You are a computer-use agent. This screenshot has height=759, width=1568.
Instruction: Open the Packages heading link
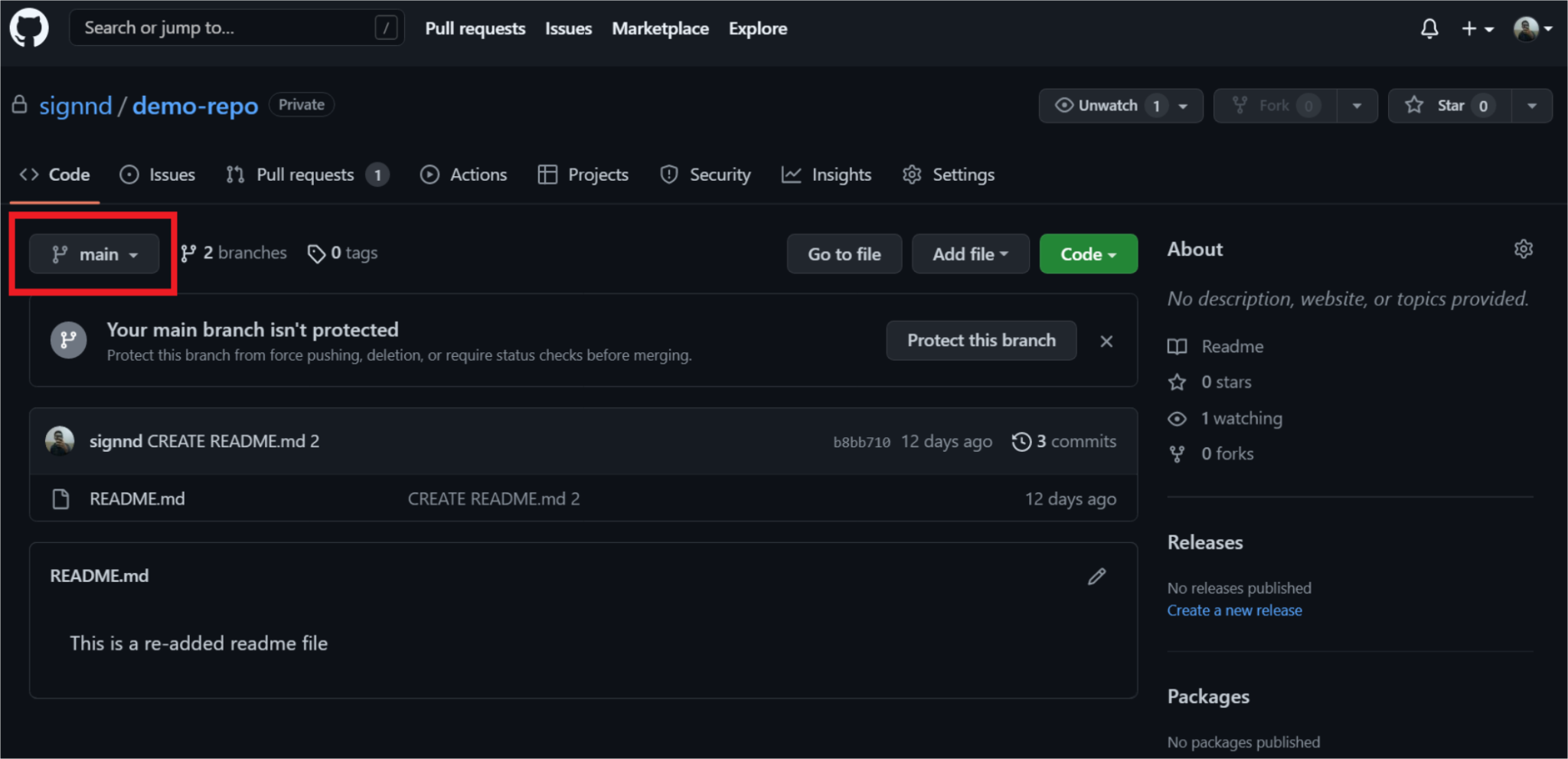pos(1208,696)
